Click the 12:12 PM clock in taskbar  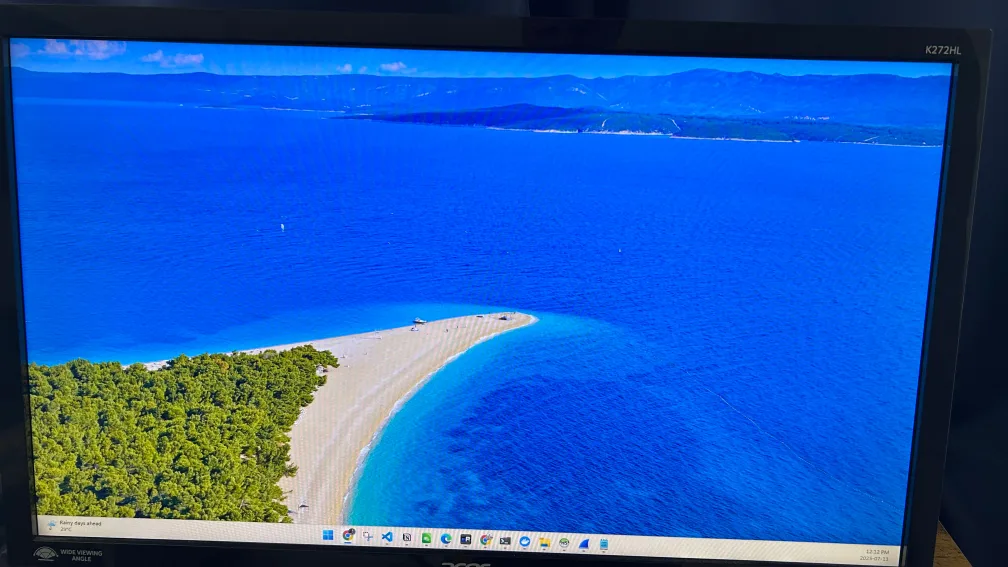[876, 554]
